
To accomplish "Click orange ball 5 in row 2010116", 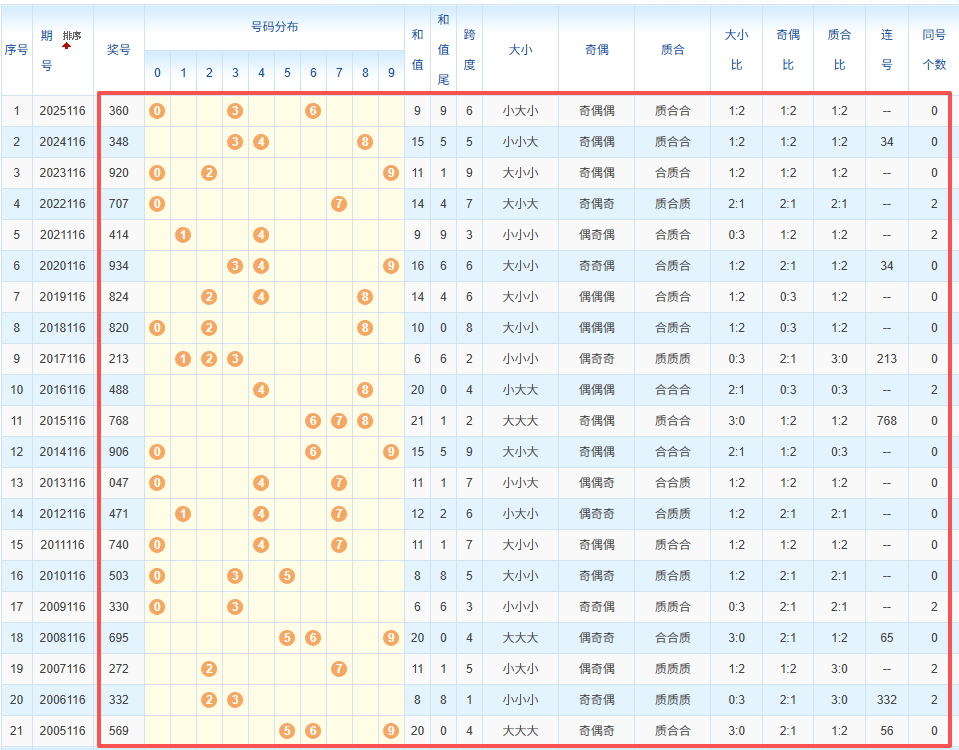I will (287, 576).
